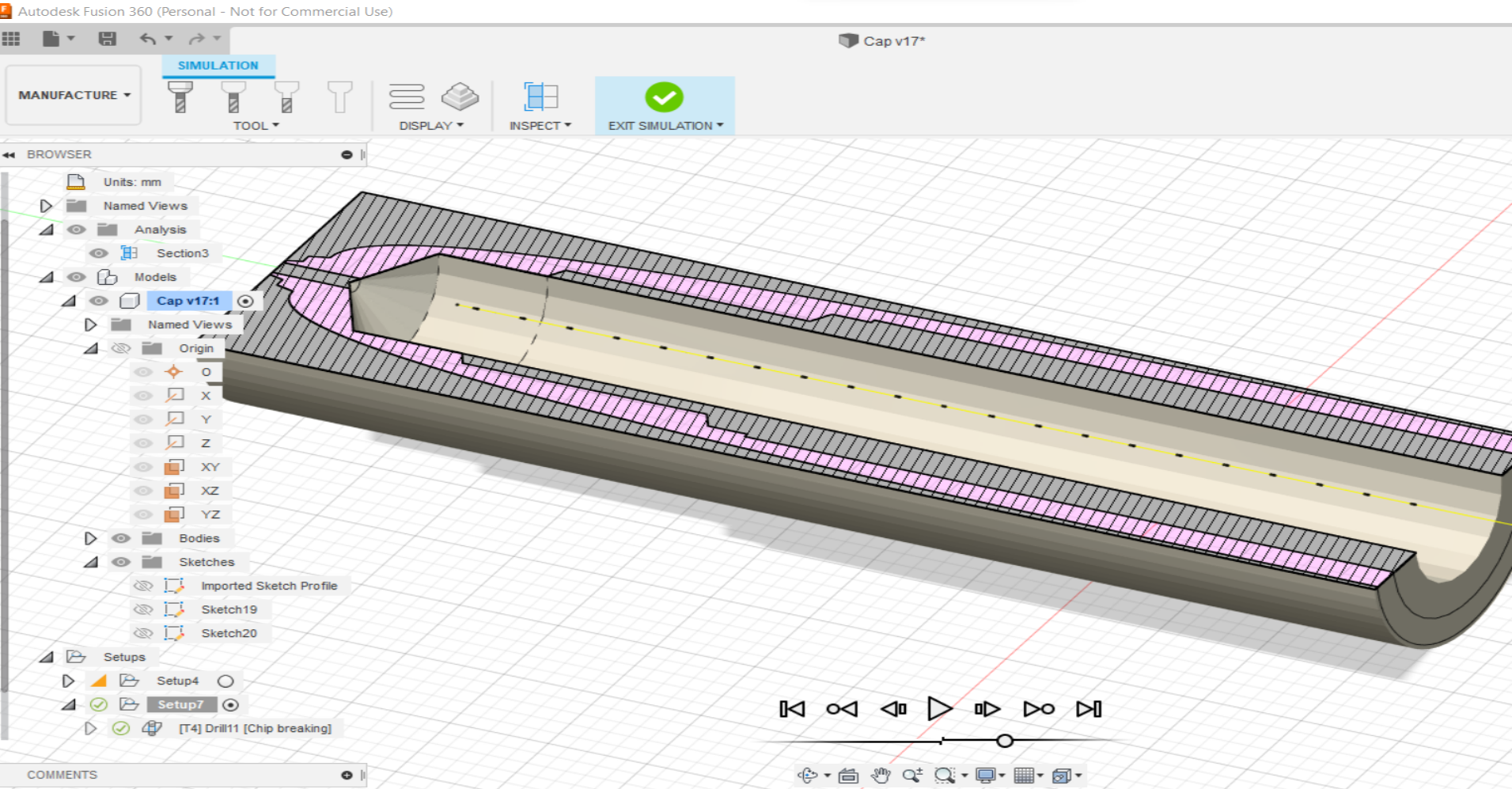Click the Cap v17* document tab

pyautogui.click(x=882, y=41)
